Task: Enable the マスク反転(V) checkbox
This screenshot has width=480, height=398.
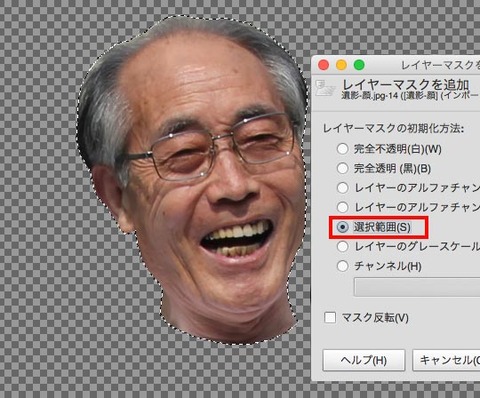Action: [330, 317]
